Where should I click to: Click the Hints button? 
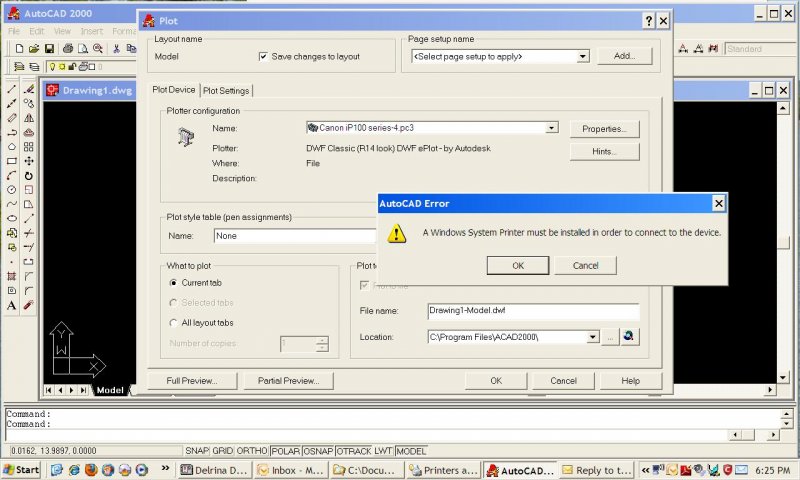(604, 151)
